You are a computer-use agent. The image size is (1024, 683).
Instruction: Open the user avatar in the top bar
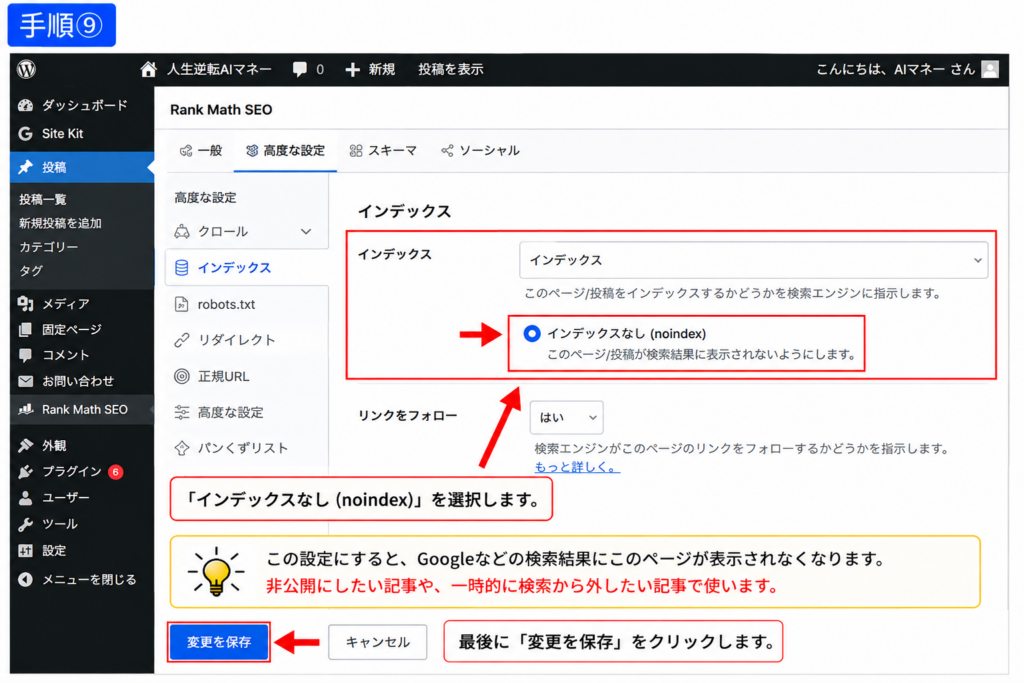(990, 69)
